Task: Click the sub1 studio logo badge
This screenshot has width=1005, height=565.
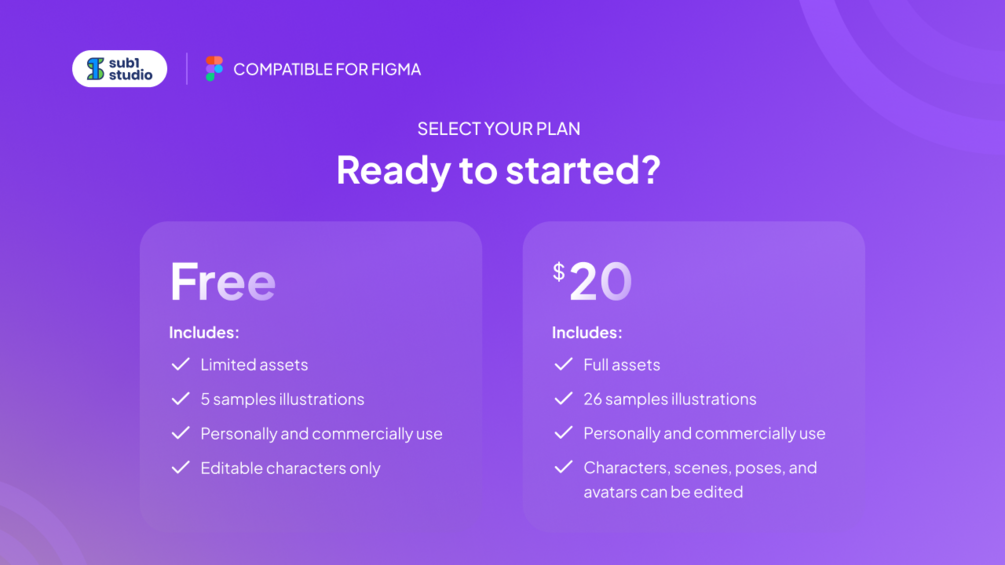Action: pos(120,69)
